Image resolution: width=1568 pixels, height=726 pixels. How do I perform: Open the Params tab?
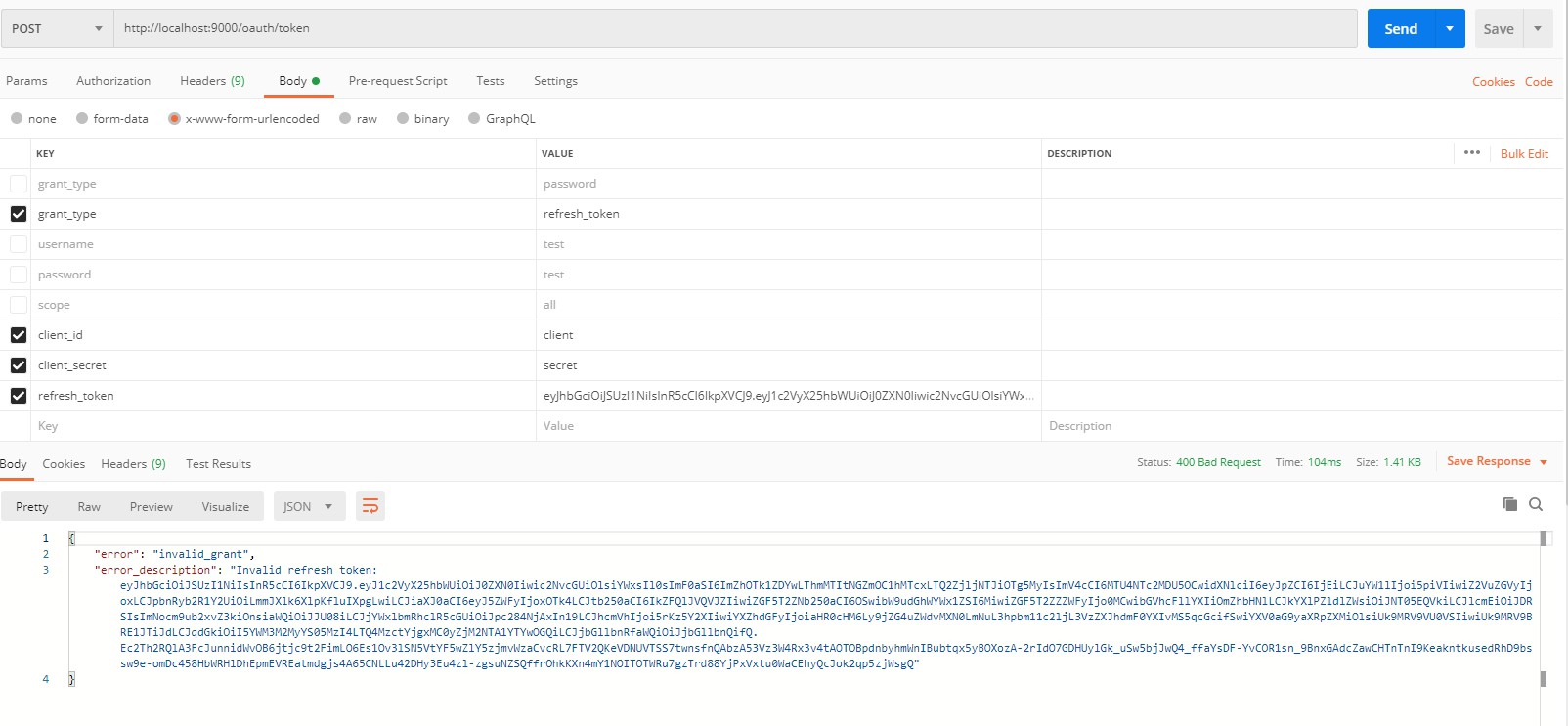click(26, 81)
